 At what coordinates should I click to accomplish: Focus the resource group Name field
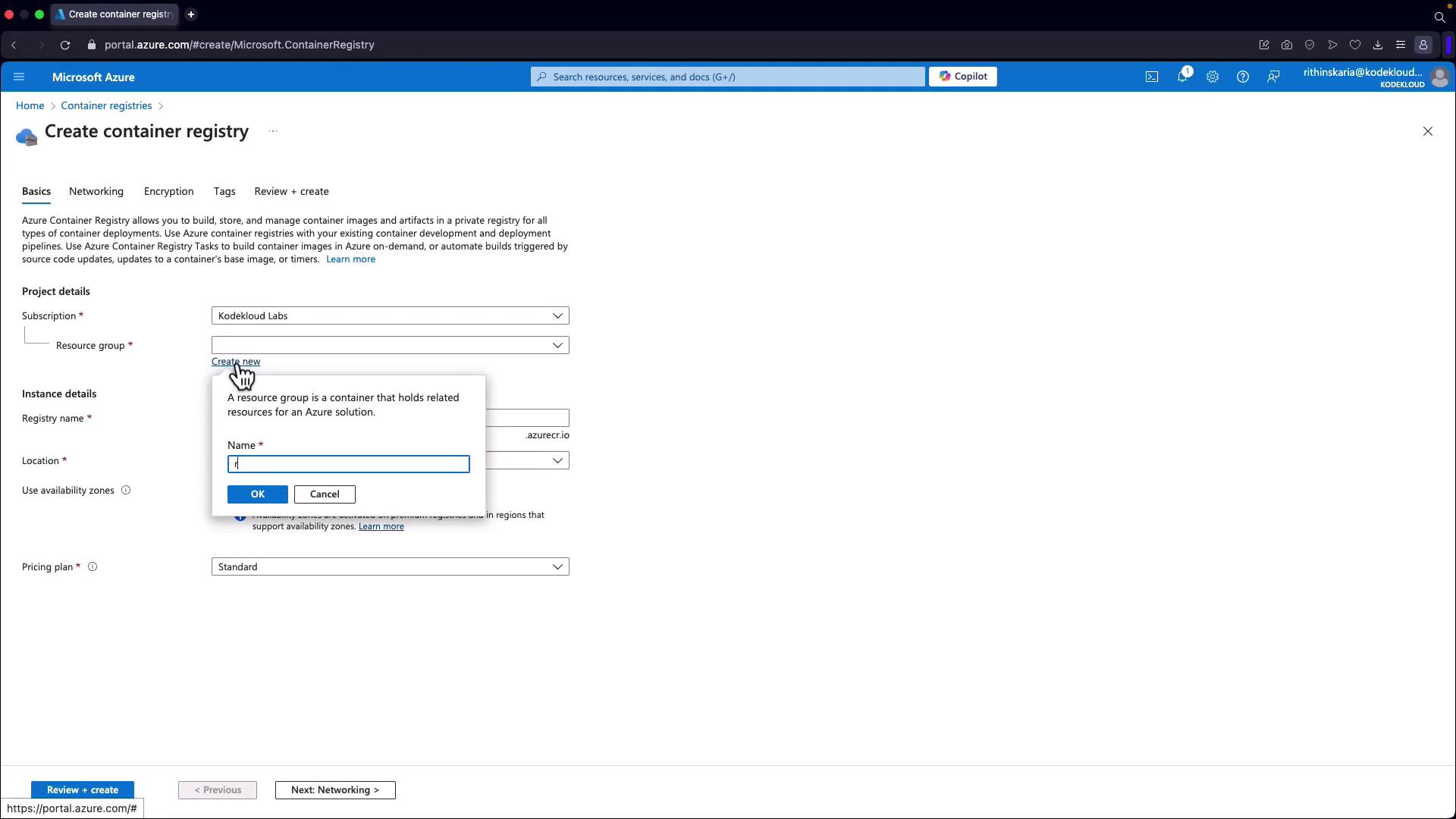[349, 464]
